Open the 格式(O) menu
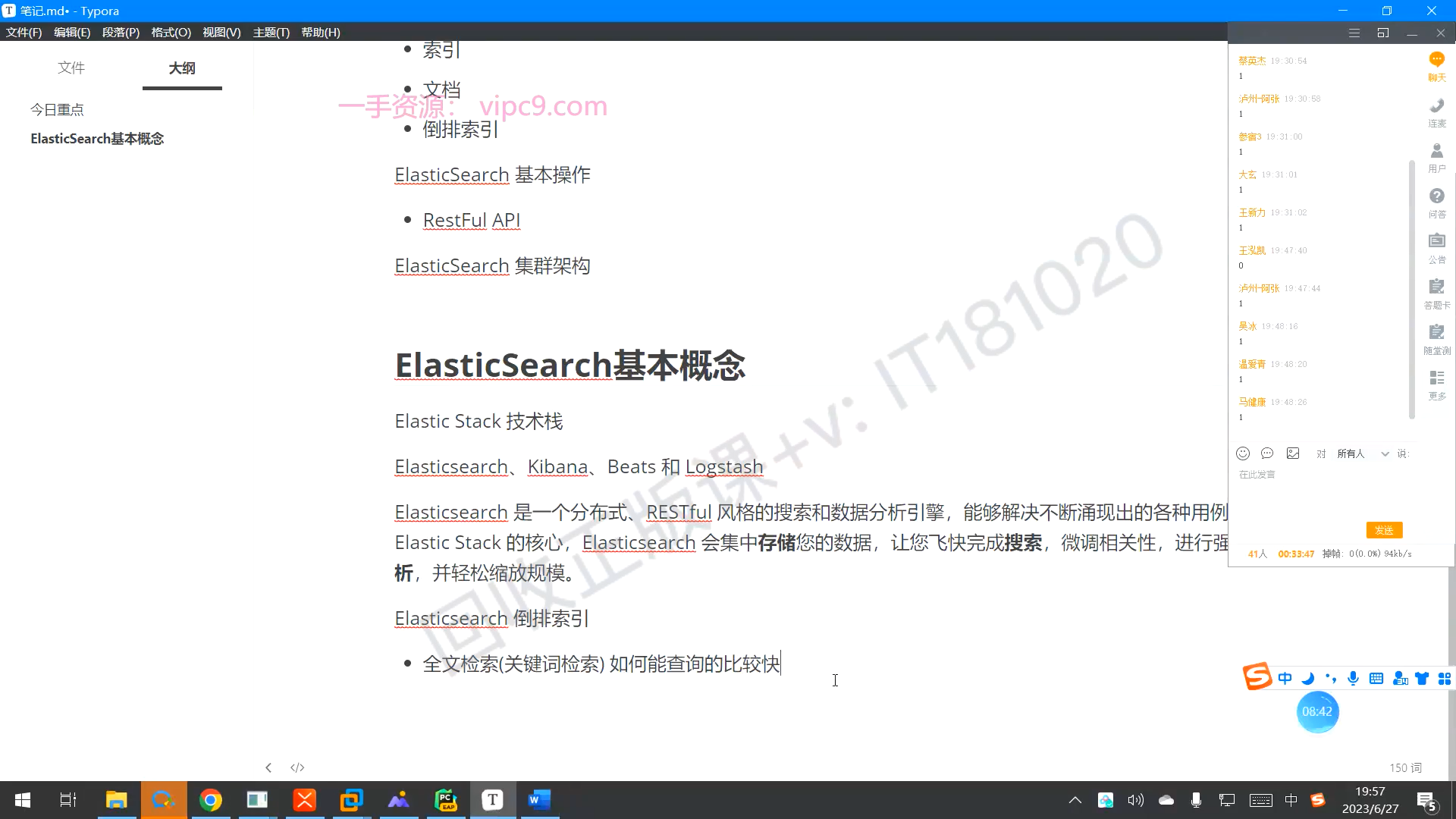 tap(171, 33)
